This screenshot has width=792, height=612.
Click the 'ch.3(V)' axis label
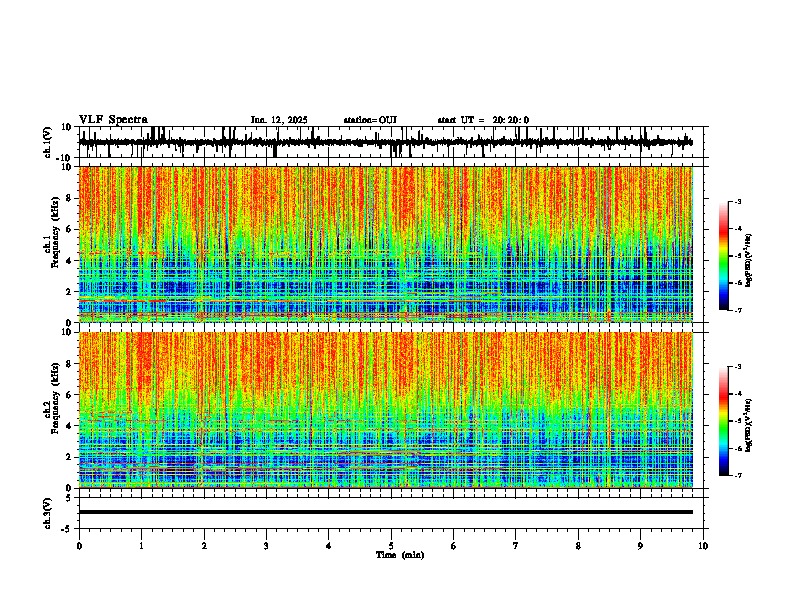click(x=48, y=513)
